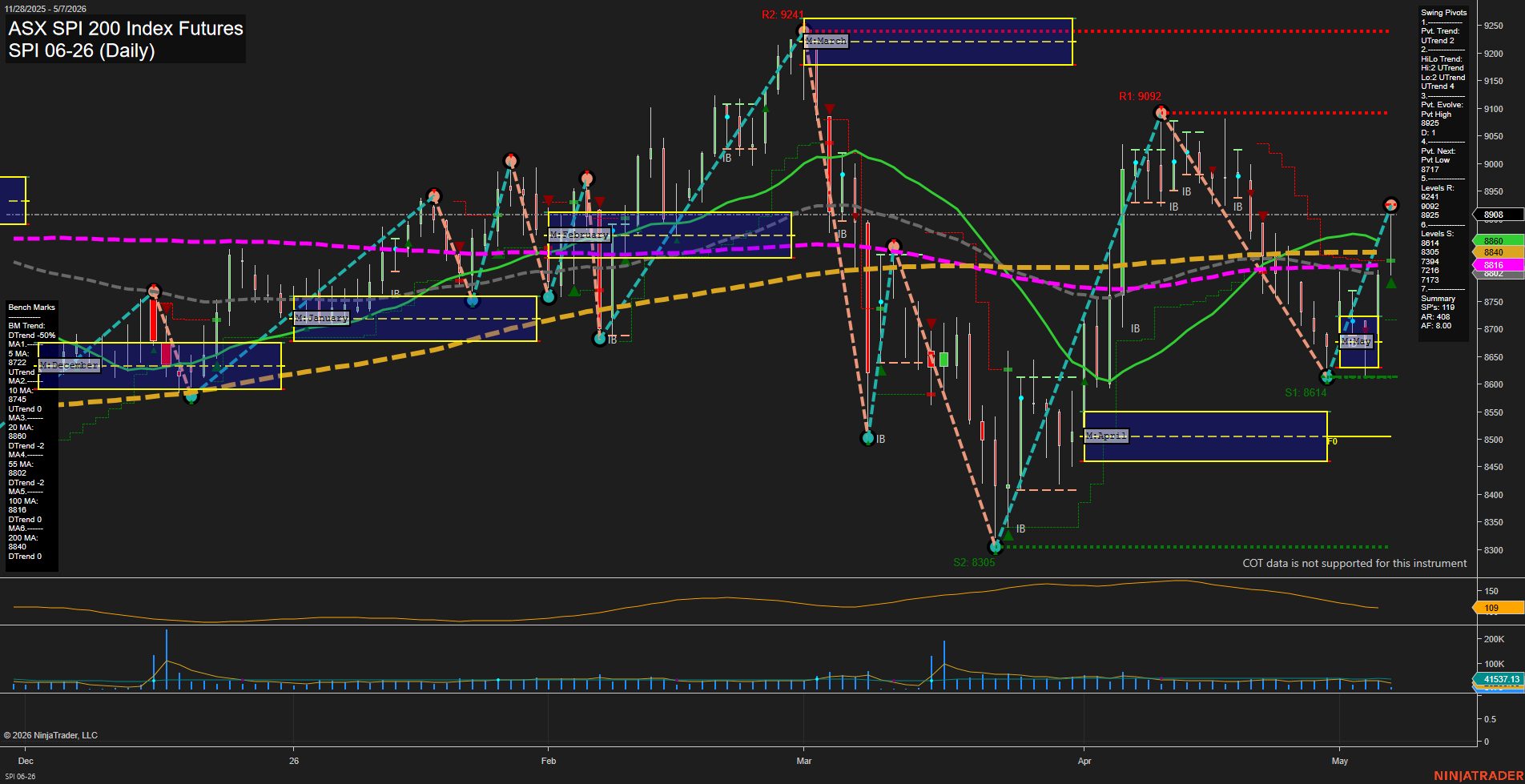The height and width of the screenshot is (784, 1525).
Task: Click the 100K volume axis label
Action: pos(1494,664)
